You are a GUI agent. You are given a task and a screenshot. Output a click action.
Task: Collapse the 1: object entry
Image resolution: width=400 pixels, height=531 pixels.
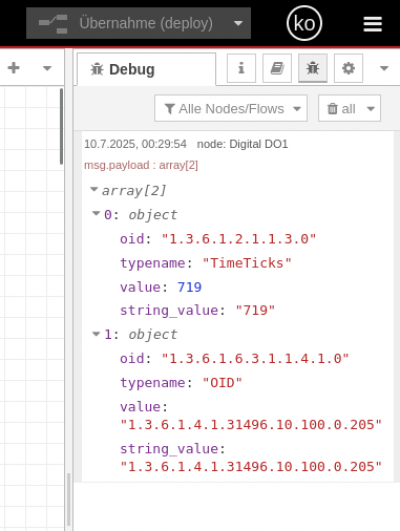[x=96, y=334]
